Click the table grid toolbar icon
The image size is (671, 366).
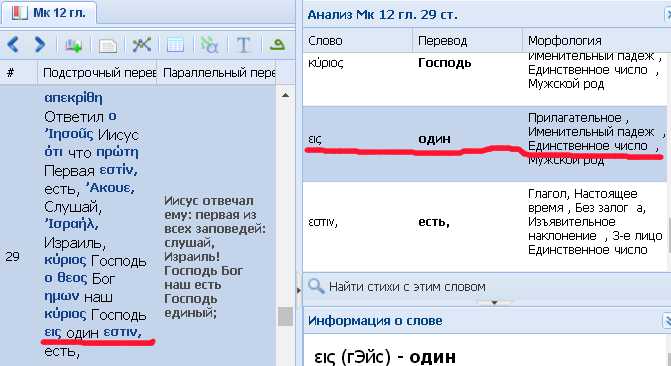[x=175, y=45]
